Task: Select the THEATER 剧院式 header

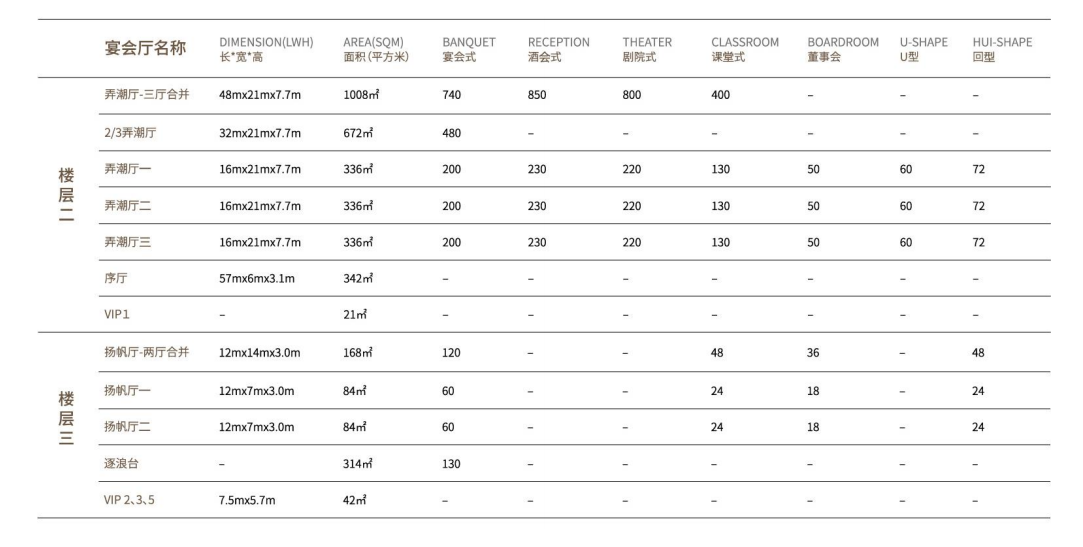Action: (646, 49)
